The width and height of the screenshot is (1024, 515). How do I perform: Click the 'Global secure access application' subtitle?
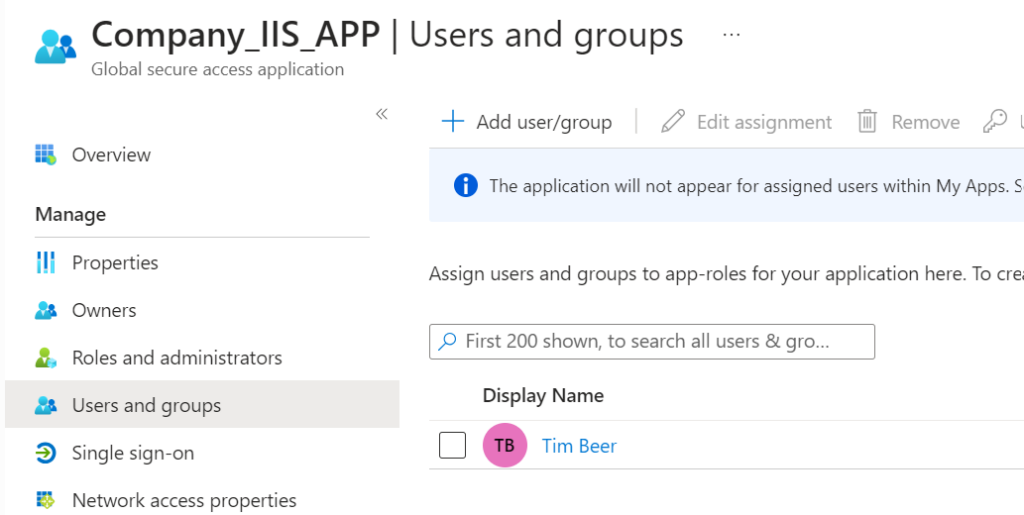[x=217, y=69]
